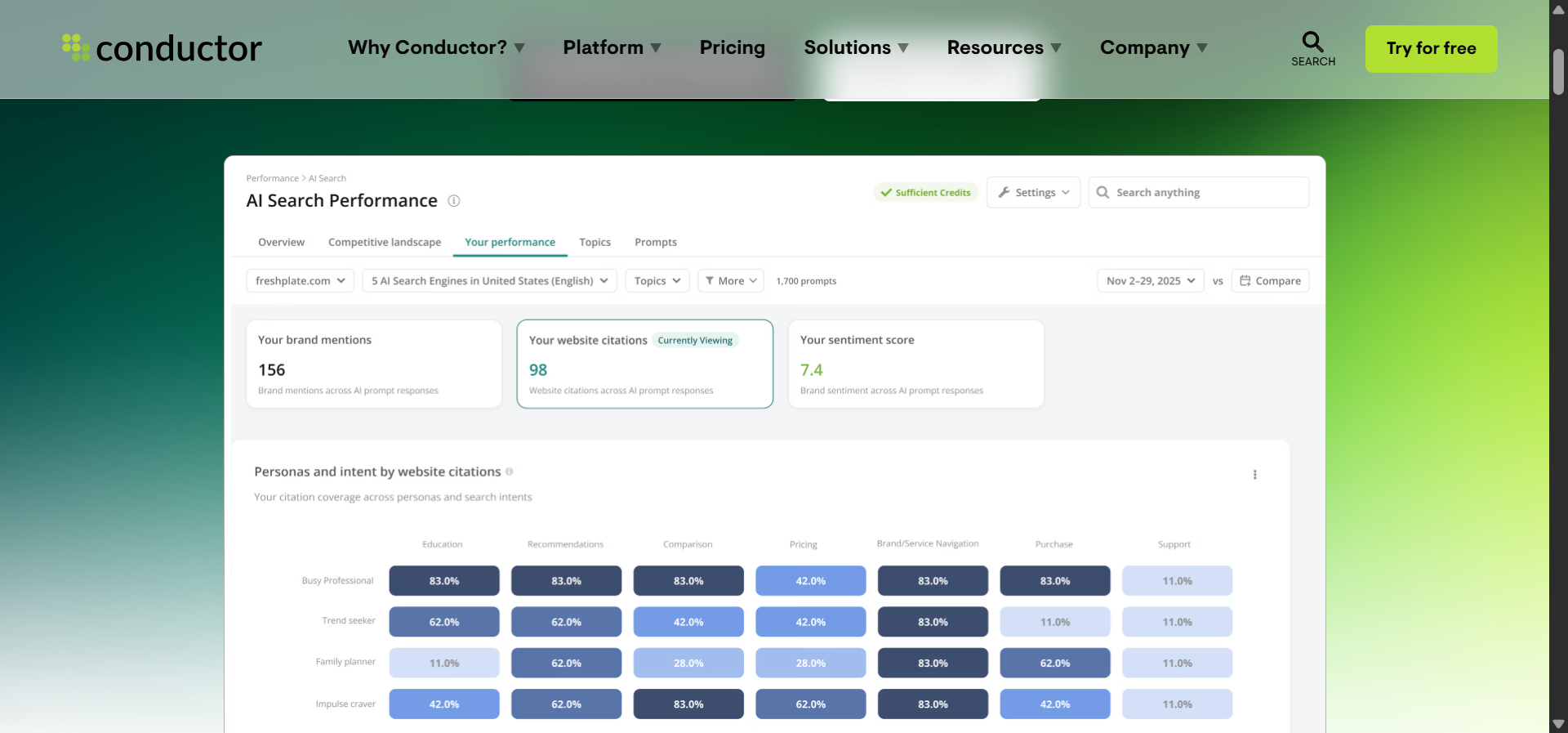
Task: Open the three-dot menu on Personas card
Action: [x=1254, y=475]
